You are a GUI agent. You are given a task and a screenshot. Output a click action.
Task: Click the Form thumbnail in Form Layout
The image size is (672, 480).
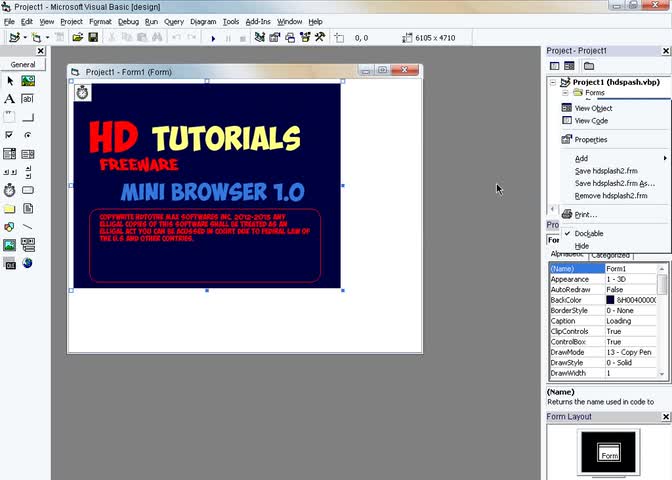click(x=609, y=452)
